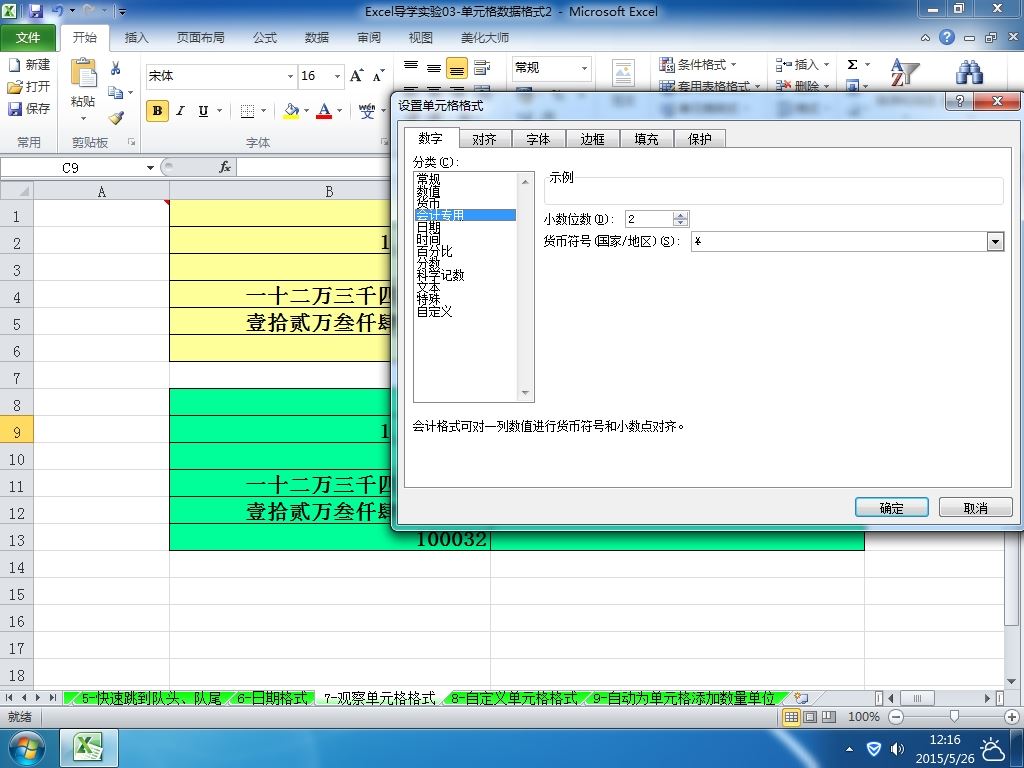Open the clipboard group dialog launcher

point(131,142)
